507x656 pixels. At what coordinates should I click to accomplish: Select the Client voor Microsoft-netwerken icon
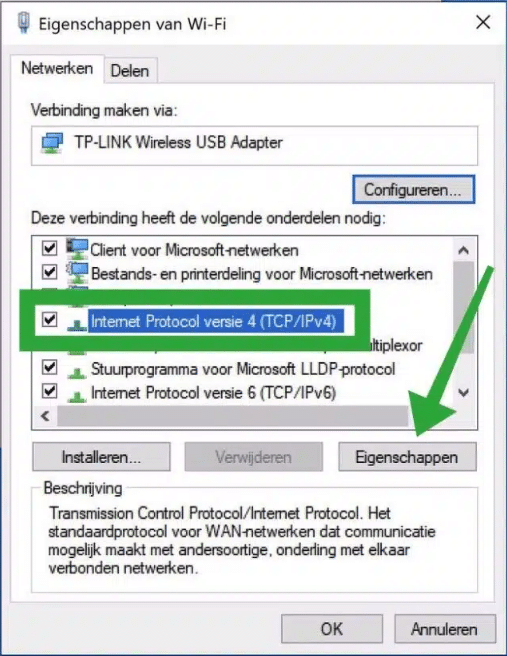(x=78, y=249)
